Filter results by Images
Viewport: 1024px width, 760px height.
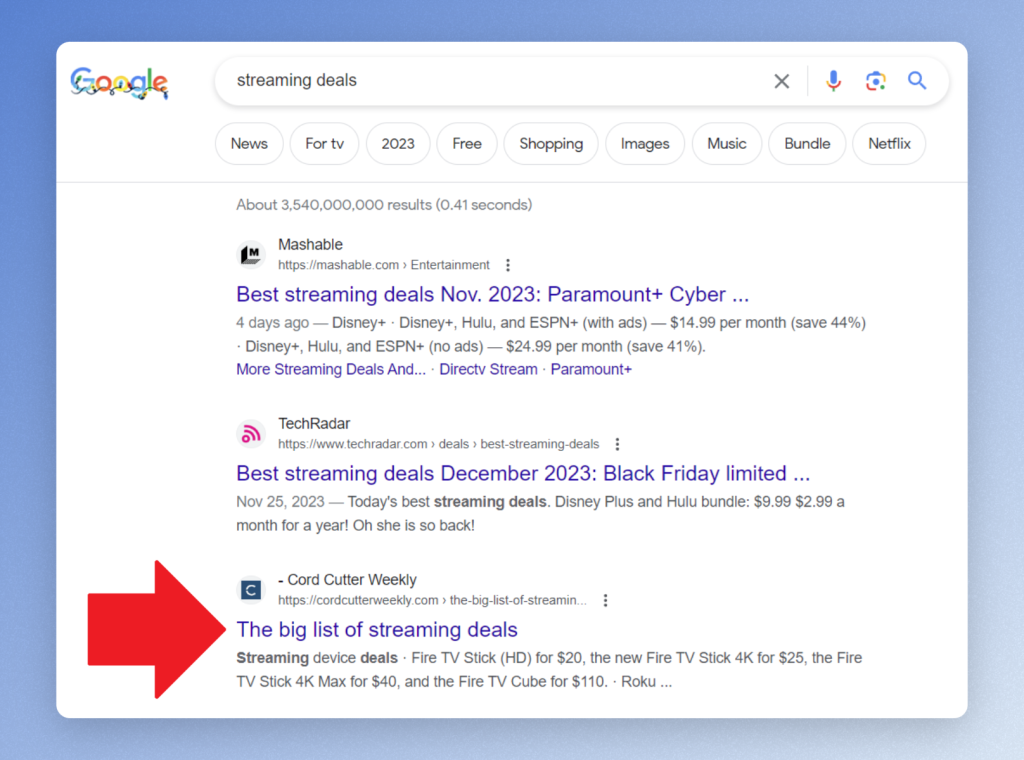click(x=645, y=144)
